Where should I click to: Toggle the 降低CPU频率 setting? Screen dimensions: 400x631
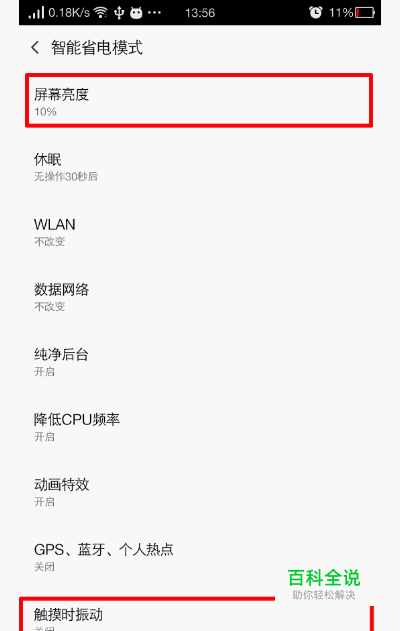pos(200,427)
